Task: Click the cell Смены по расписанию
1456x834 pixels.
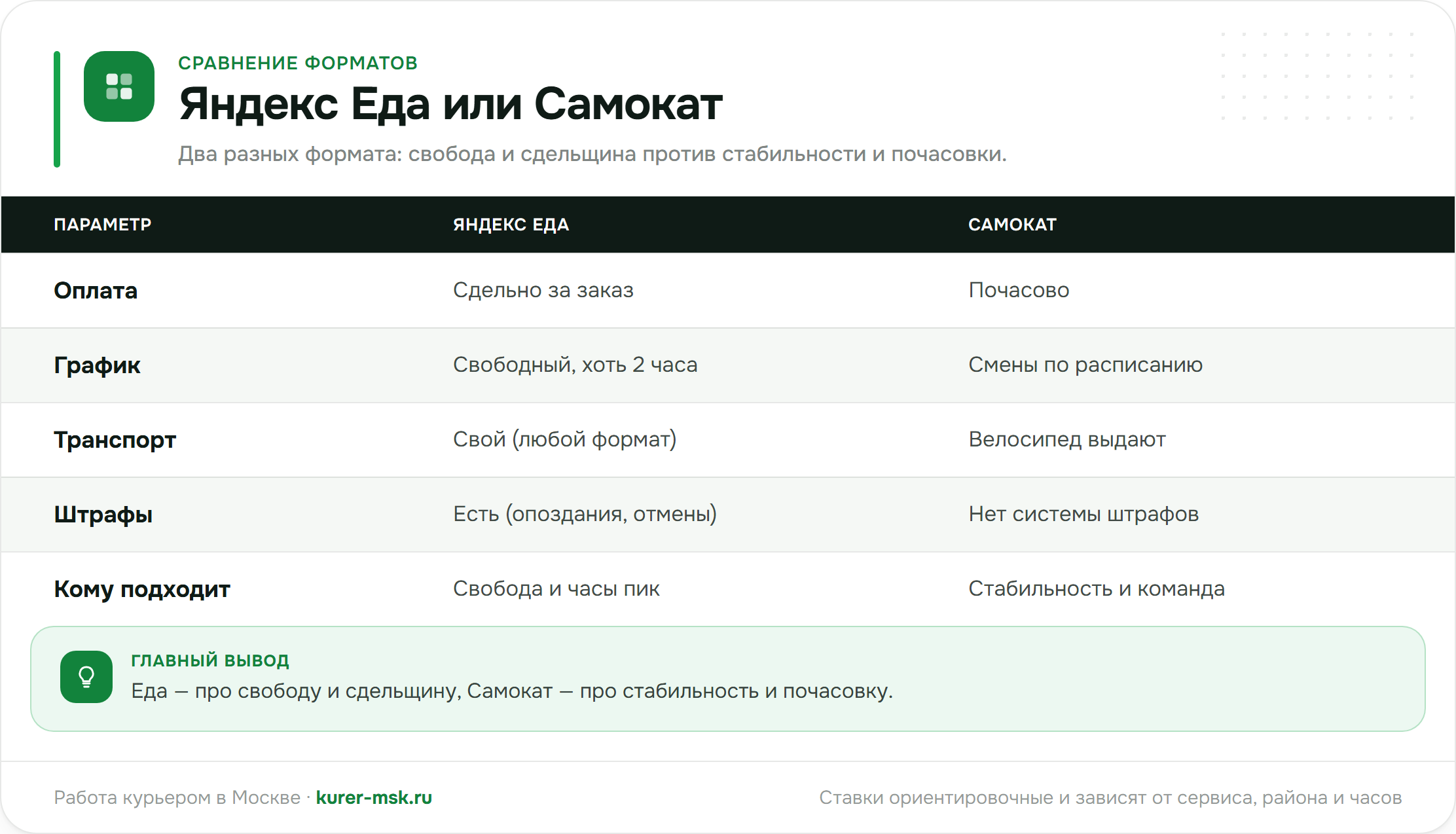Action: (1085, 365)
